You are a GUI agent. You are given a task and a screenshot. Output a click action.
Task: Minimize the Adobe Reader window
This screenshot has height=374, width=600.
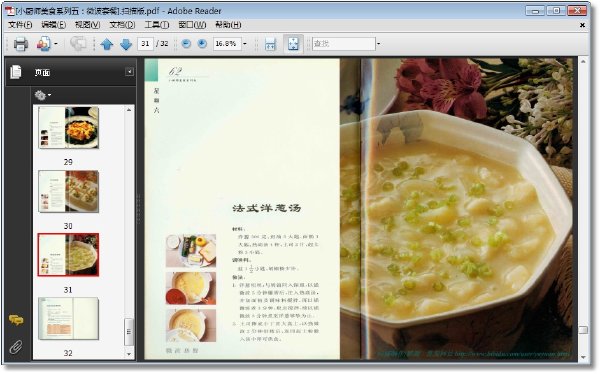click(535, 11)
